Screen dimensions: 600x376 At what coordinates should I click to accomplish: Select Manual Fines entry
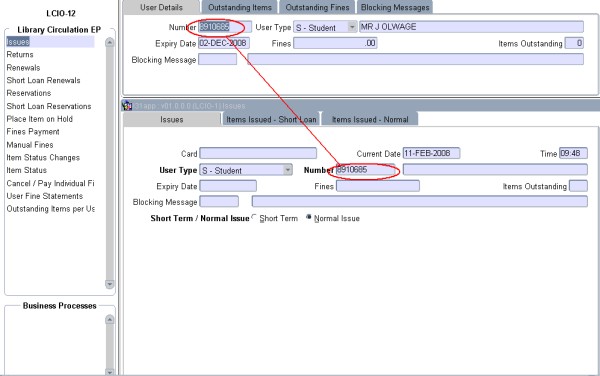point(30,145)
